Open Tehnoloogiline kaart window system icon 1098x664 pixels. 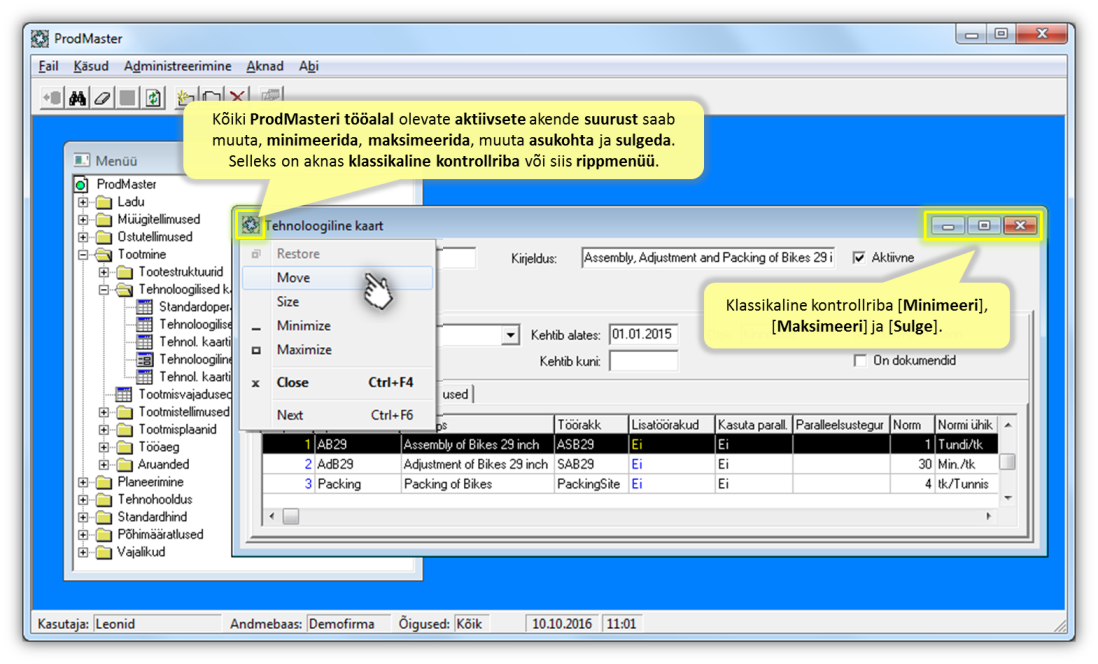(x=250, y=226)
